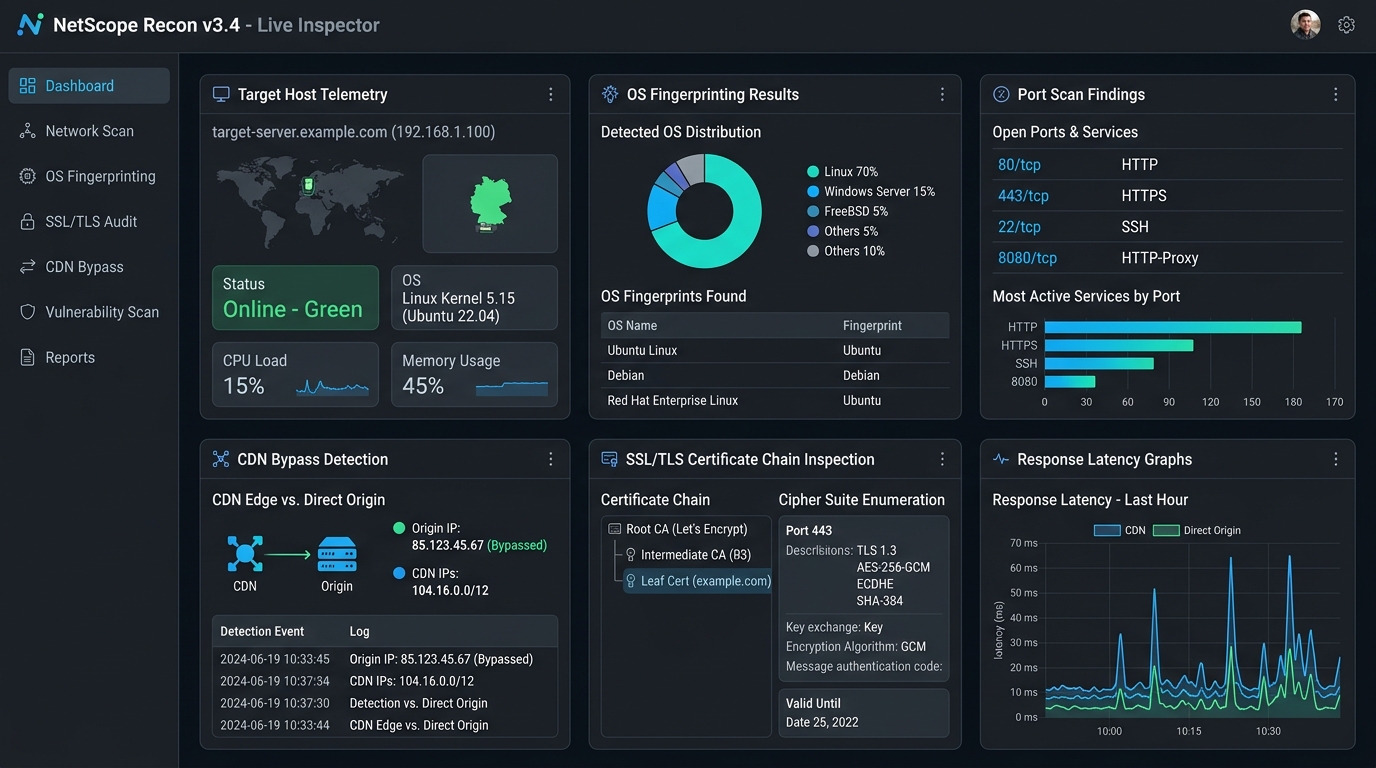Click the CDN Bypass Detection panel icon
Viewport: 1376px width, 768px height.
click(x=221, y=459)
